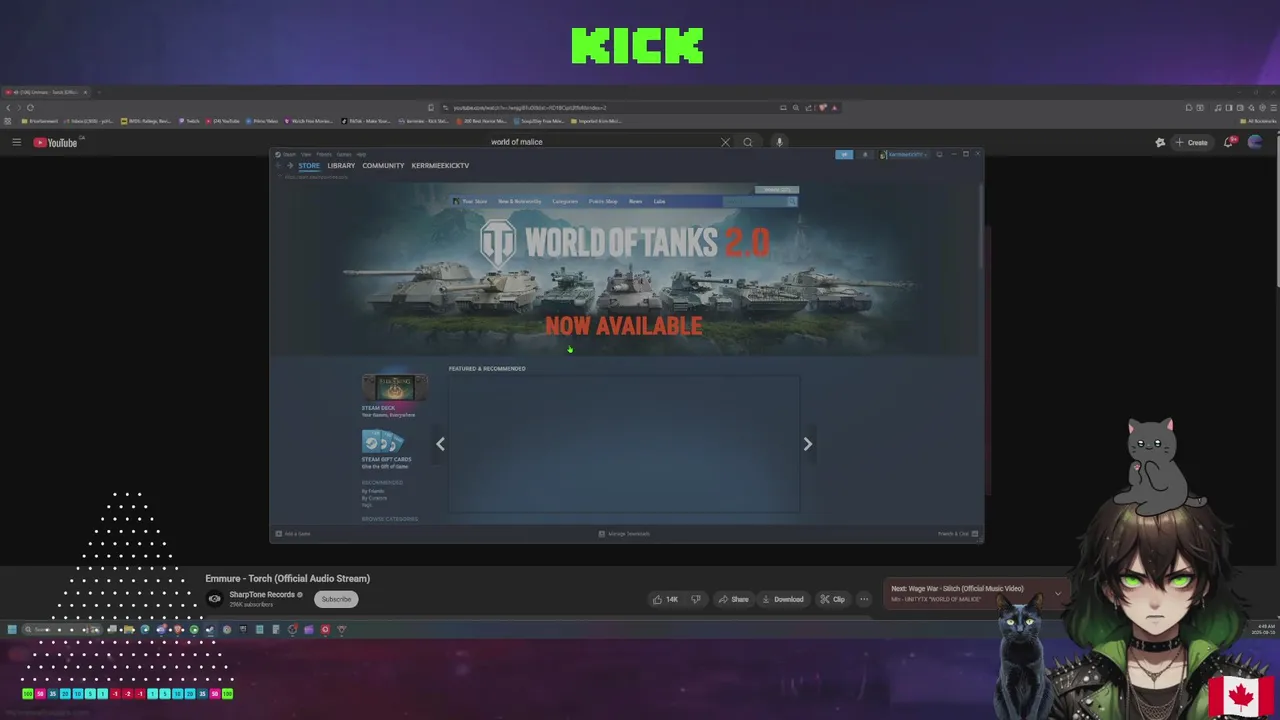Click the browser address bar URL
This screenshot has width=1280, height=720.
(x=530, y=108)
